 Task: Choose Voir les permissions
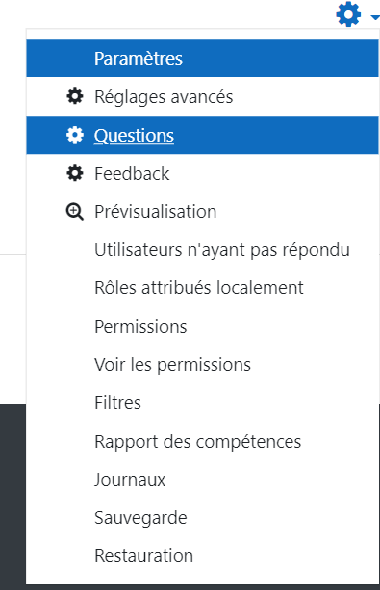pos(202,365)
